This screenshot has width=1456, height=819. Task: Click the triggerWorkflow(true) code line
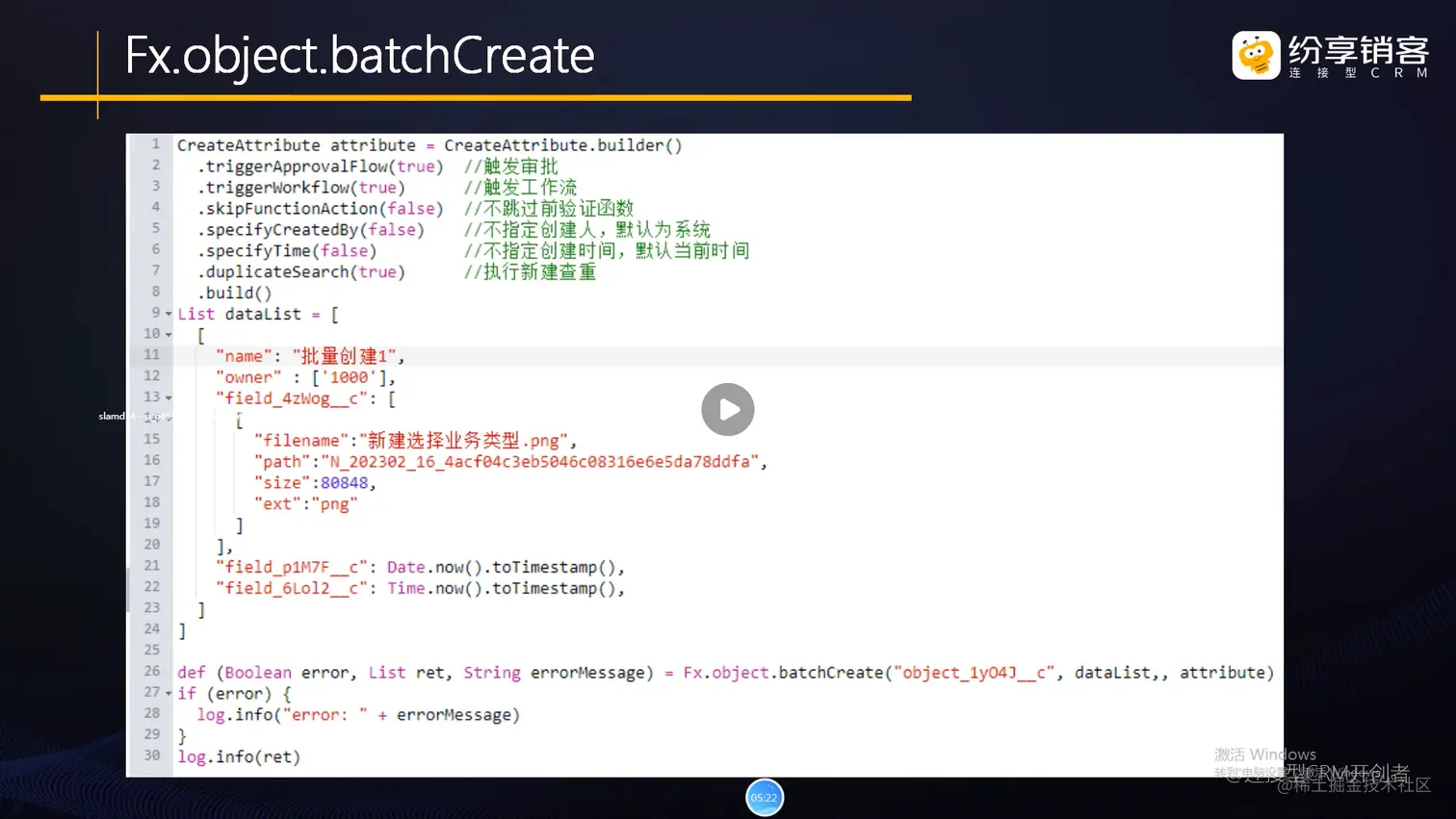pyautogui.click(x=301, y=188)
